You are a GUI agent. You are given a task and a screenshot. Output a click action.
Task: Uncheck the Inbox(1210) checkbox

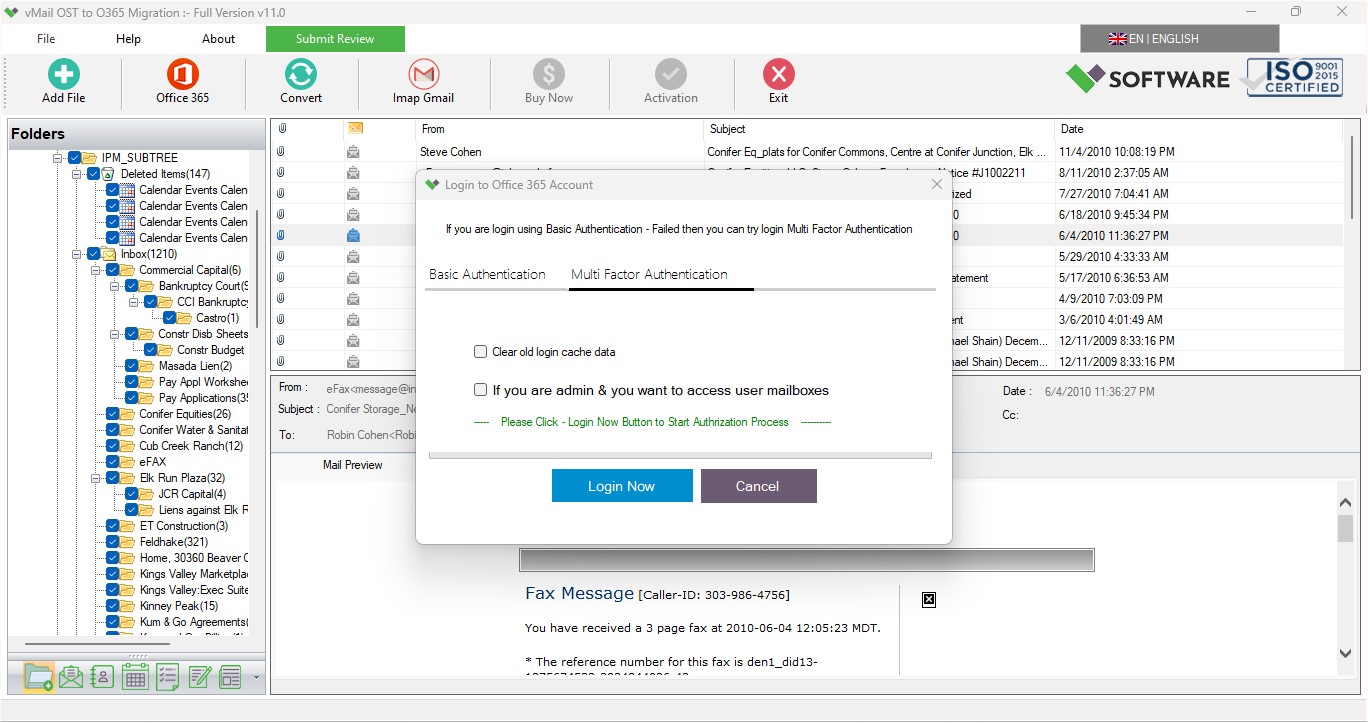click(x=93, y=254)
